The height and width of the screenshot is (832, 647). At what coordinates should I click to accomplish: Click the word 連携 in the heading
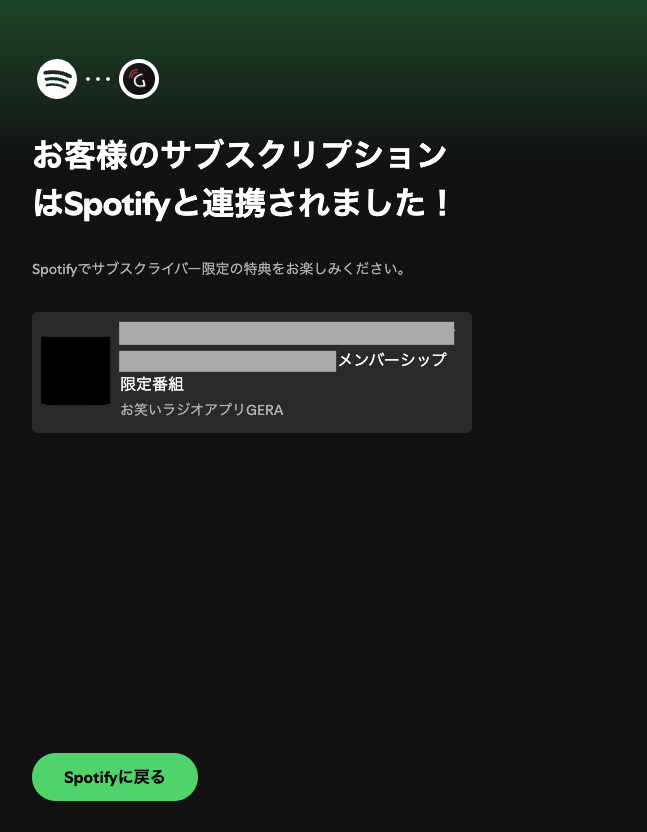234,204
